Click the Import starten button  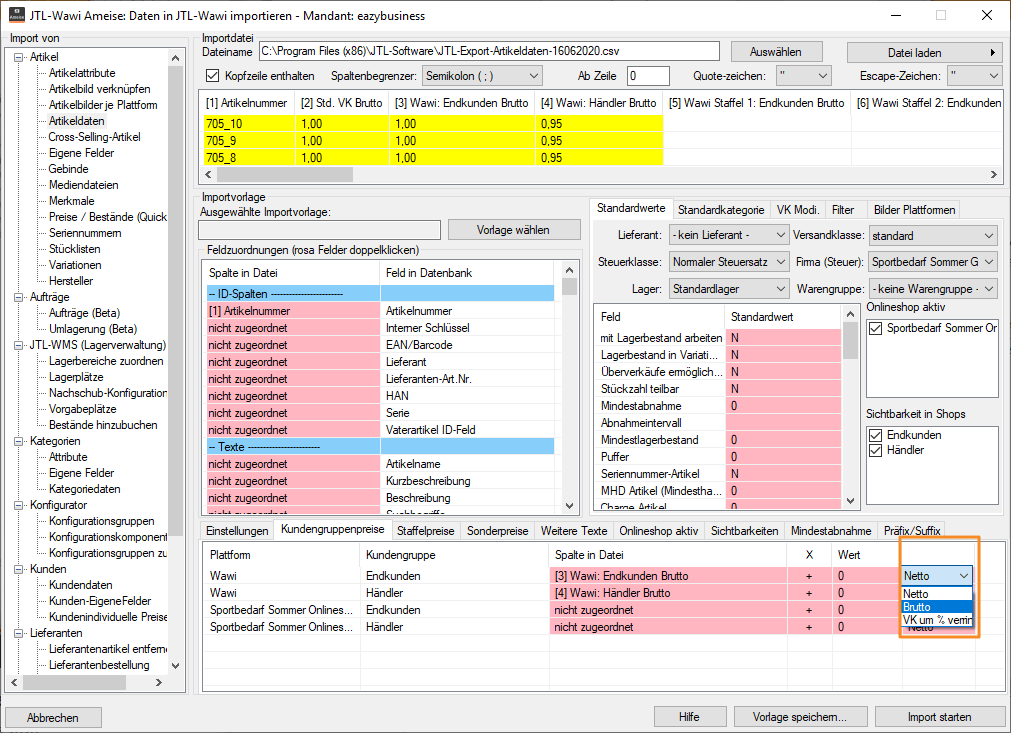point(939,717)
